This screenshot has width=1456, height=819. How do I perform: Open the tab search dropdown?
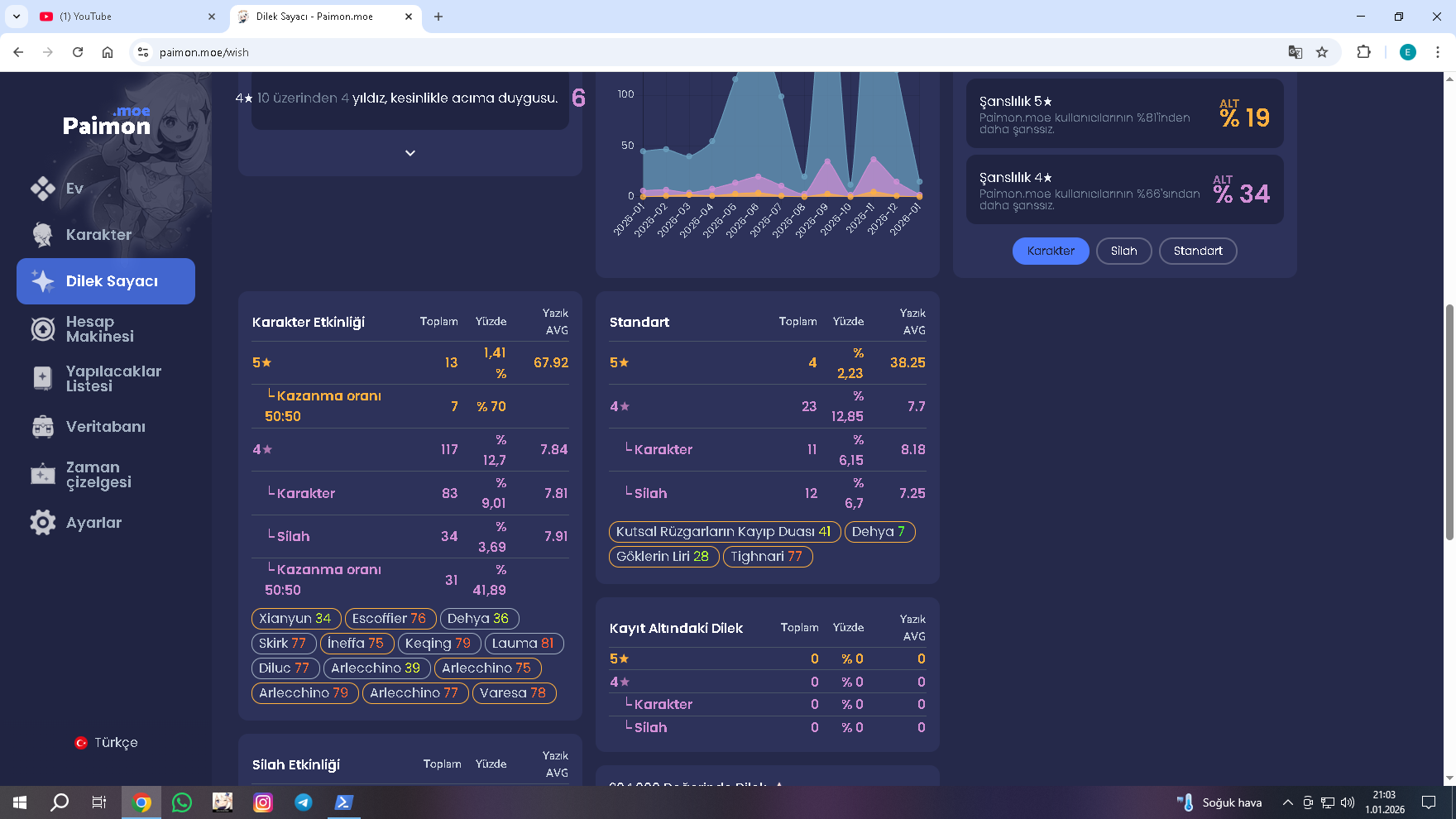coord(16,17)
